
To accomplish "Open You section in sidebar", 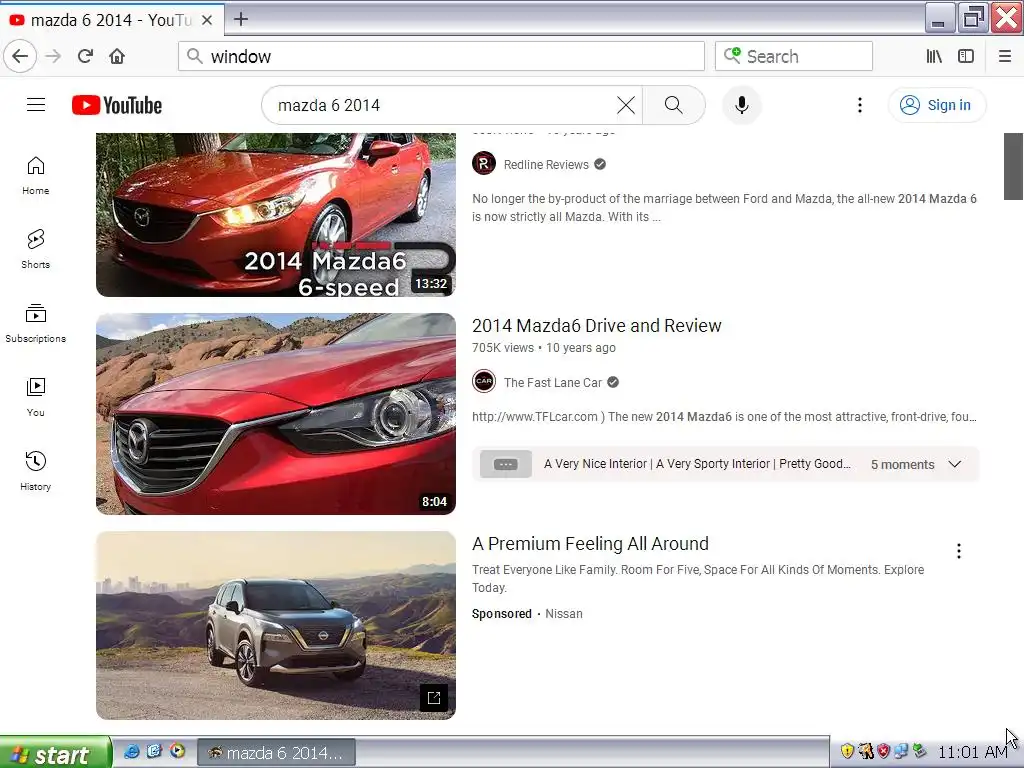I will tap(36, 397).
